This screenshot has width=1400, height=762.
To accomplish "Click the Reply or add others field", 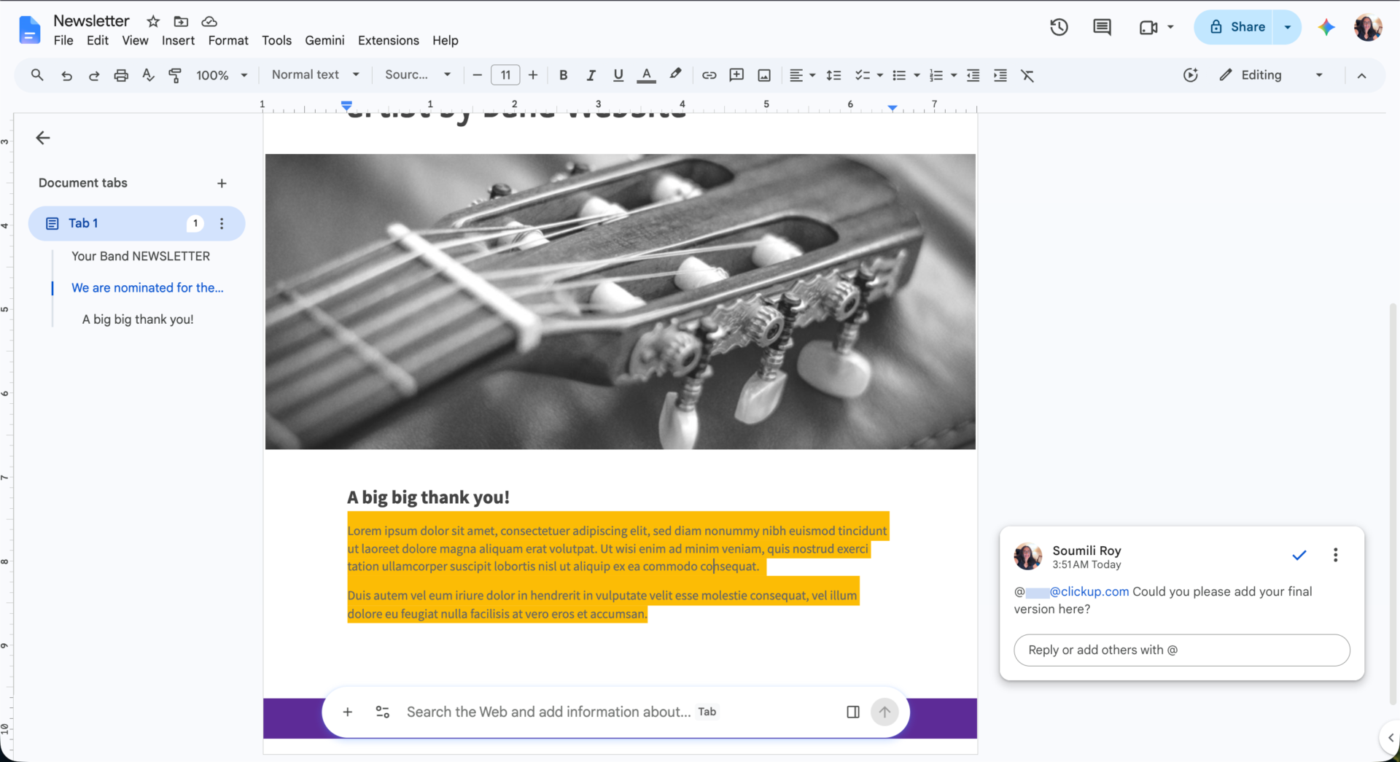I will tap(1182, 650).
